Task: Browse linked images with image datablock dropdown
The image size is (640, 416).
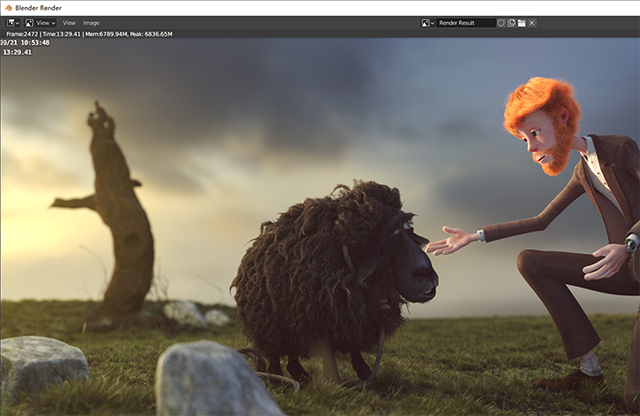Action: [x=428, y=23]
